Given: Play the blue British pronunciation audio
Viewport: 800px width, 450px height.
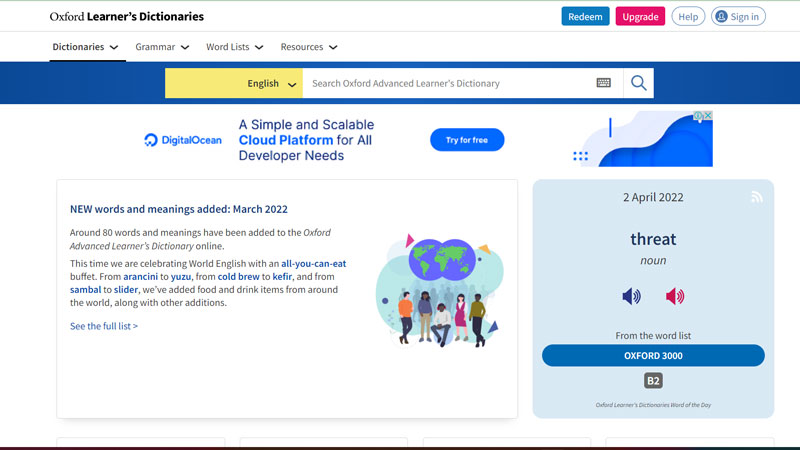Looking at the screenshot, I should [632, 296].
